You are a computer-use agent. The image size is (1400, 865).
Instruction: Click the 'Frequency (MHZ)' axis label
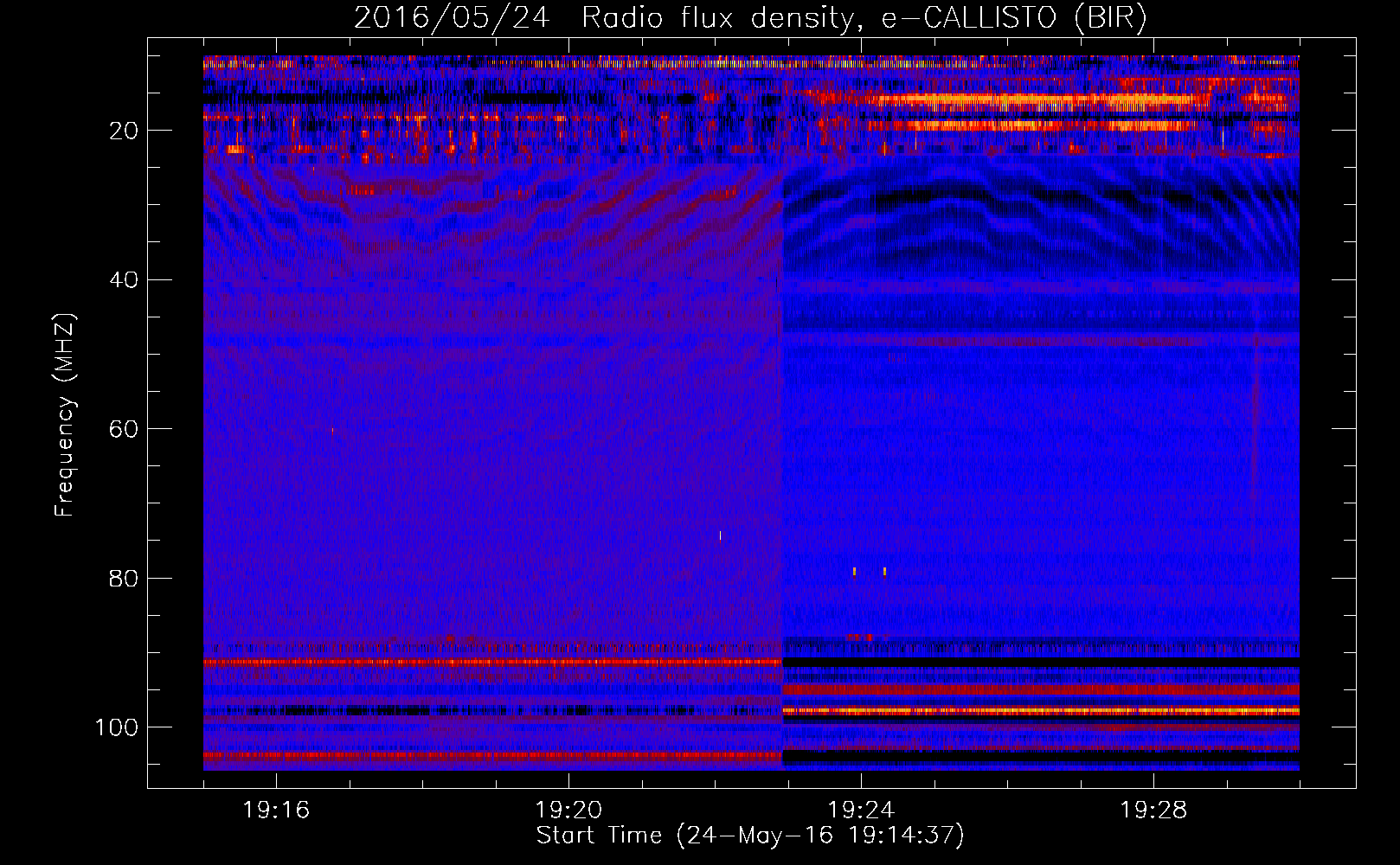(x=65, y=415)
